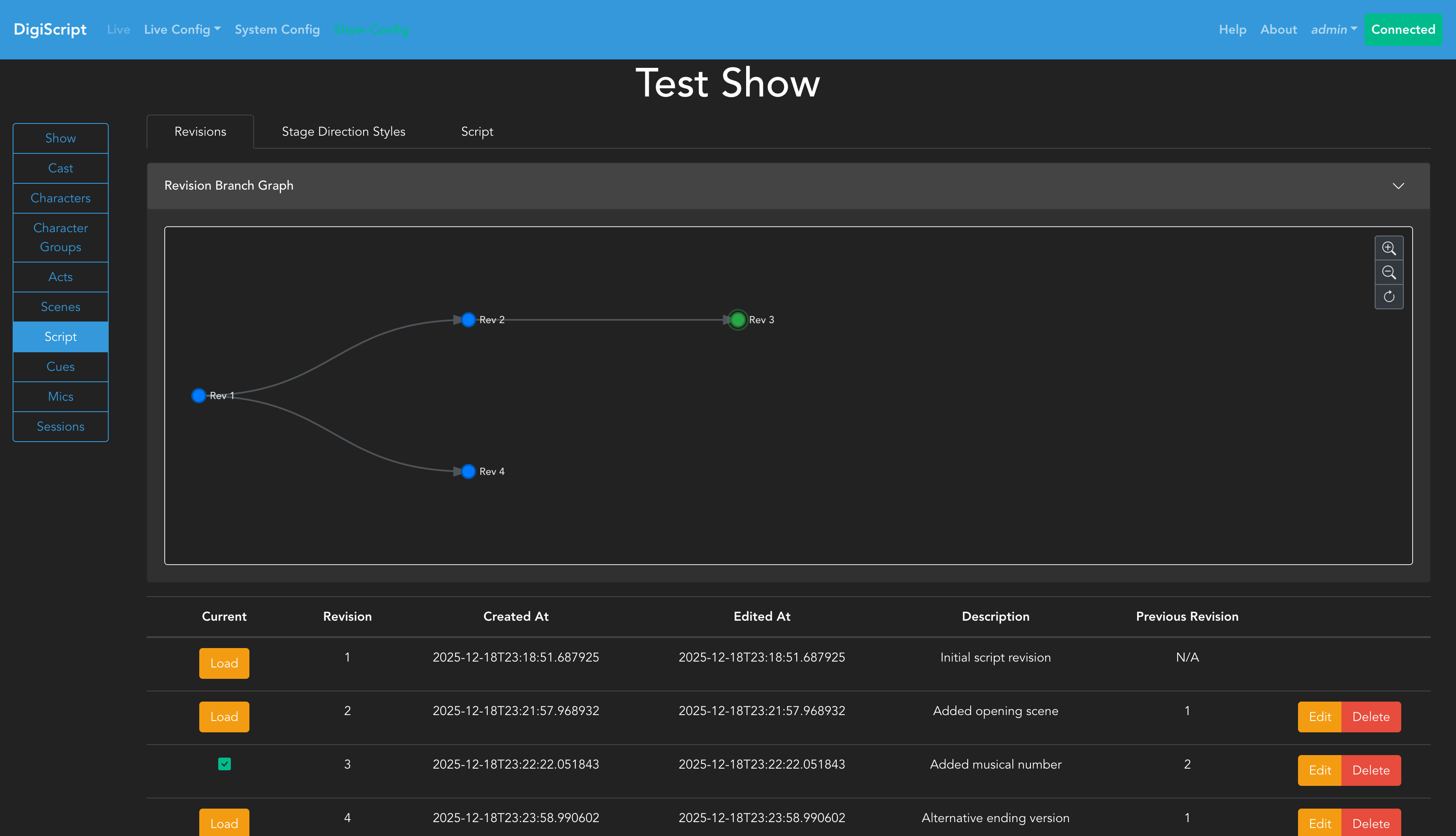Toggle the current revision checkbox for revision 3
This screenshot has width=1456, height=836.
click(x=225, y=764)
